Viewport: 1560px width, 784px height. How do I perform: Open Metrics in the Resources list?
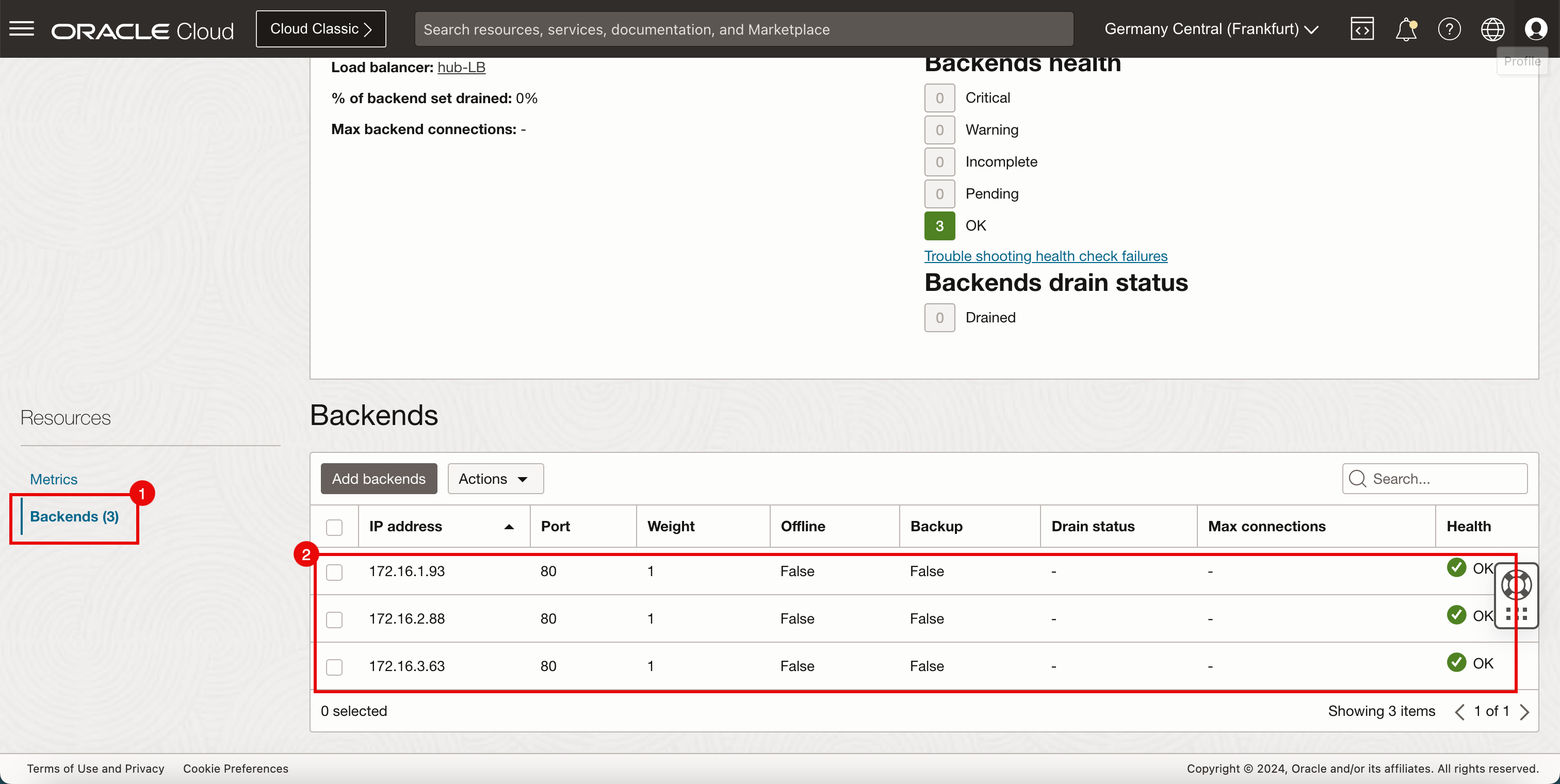[53, 479]
